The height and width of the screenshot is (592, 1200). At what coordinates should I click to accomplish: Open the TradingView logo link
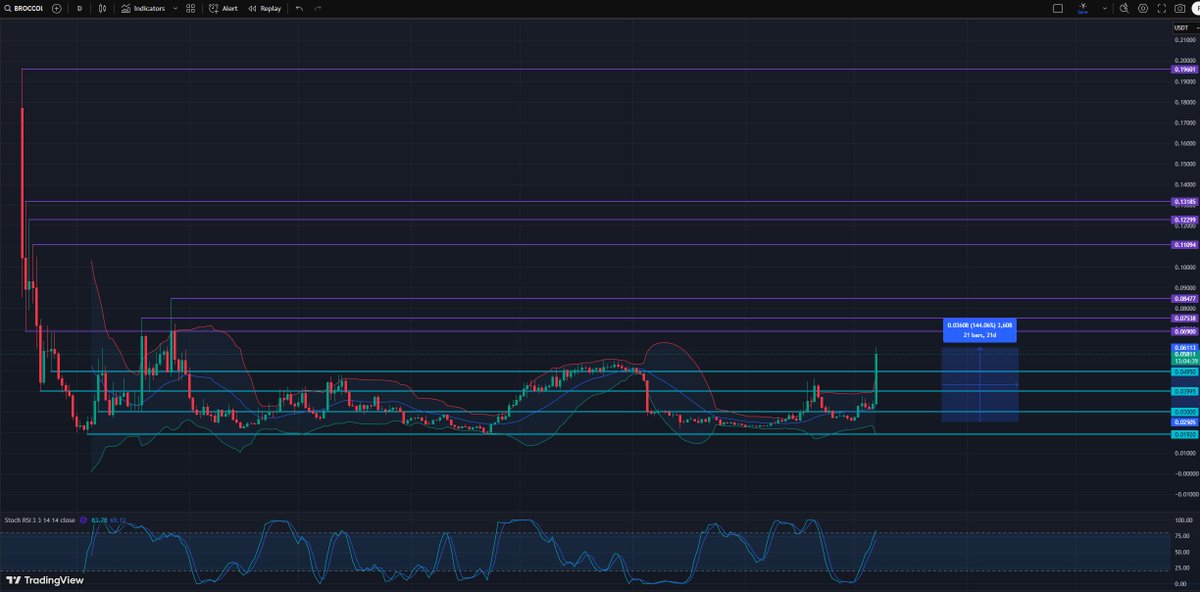coord(44,580)
